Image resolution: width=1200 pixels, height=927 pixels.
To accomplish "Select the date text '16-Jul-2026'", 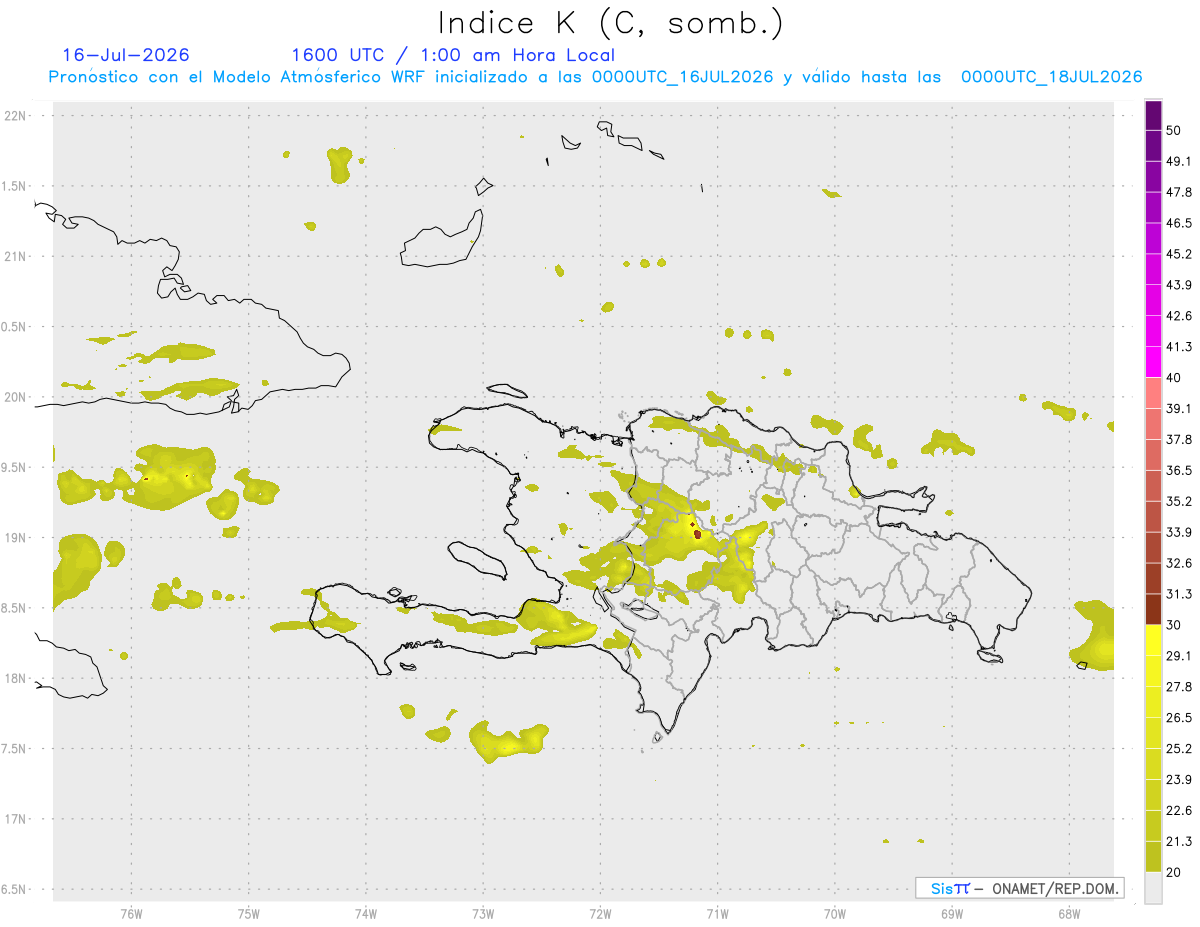I will click(x=126, y=55).
